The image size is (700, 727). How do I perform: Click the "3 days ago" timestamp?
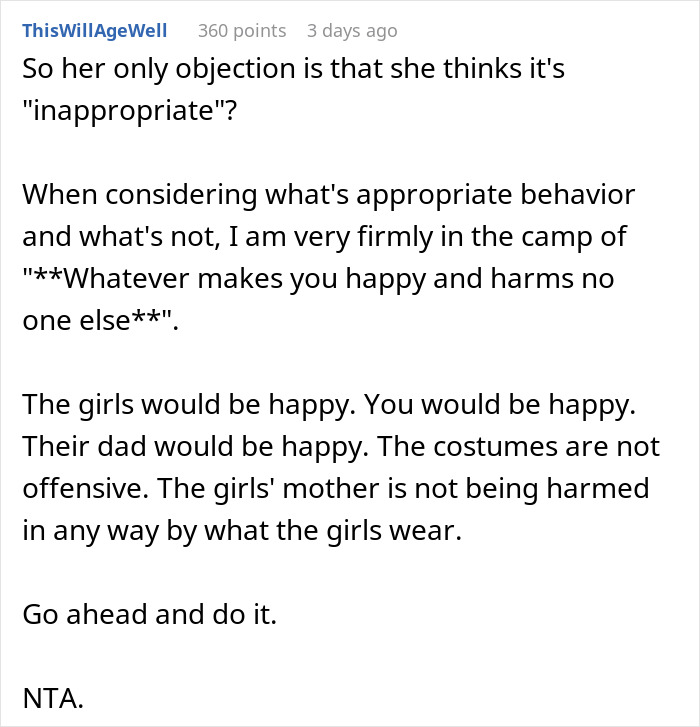pyautogui.click(x=351, y=31)
